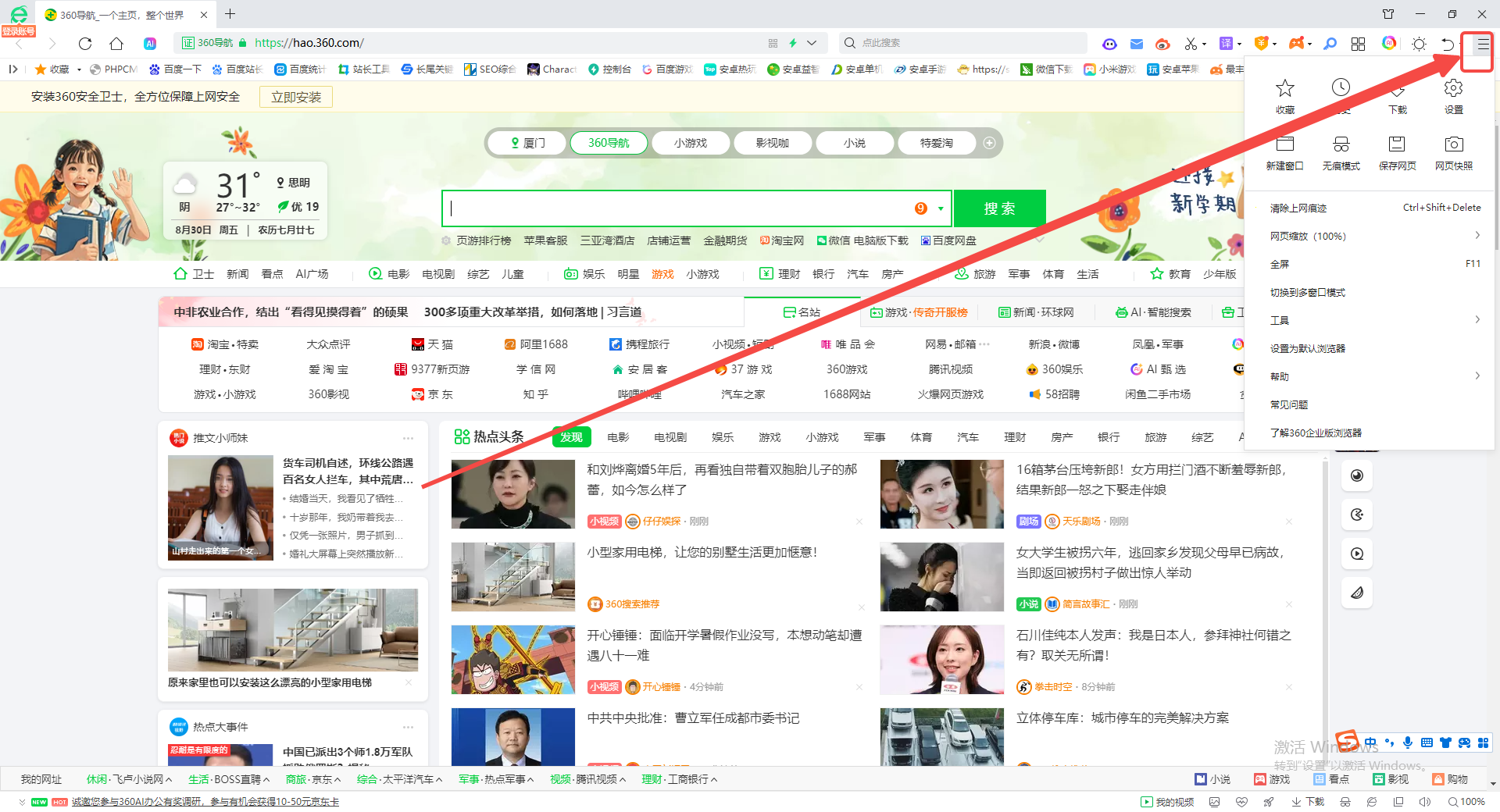1500x812 pixels.
Task: Open 收藏 star in the menu panel
Action: 1285,96
